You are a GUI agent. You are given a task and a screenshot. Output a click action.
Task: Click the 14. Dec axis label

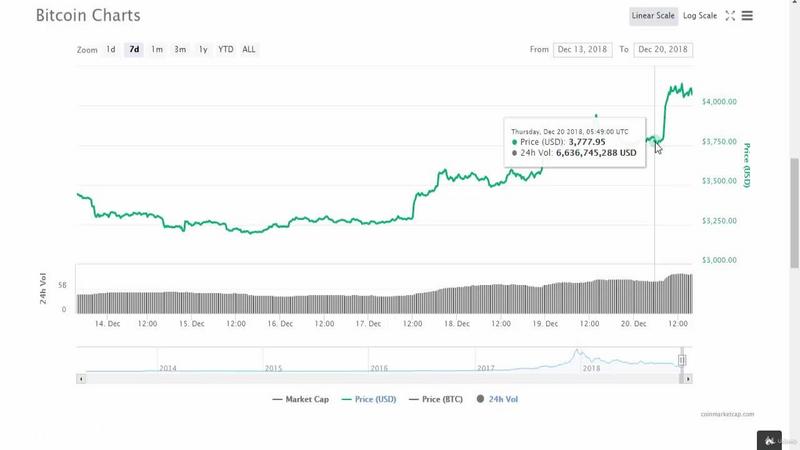(107, 323)
